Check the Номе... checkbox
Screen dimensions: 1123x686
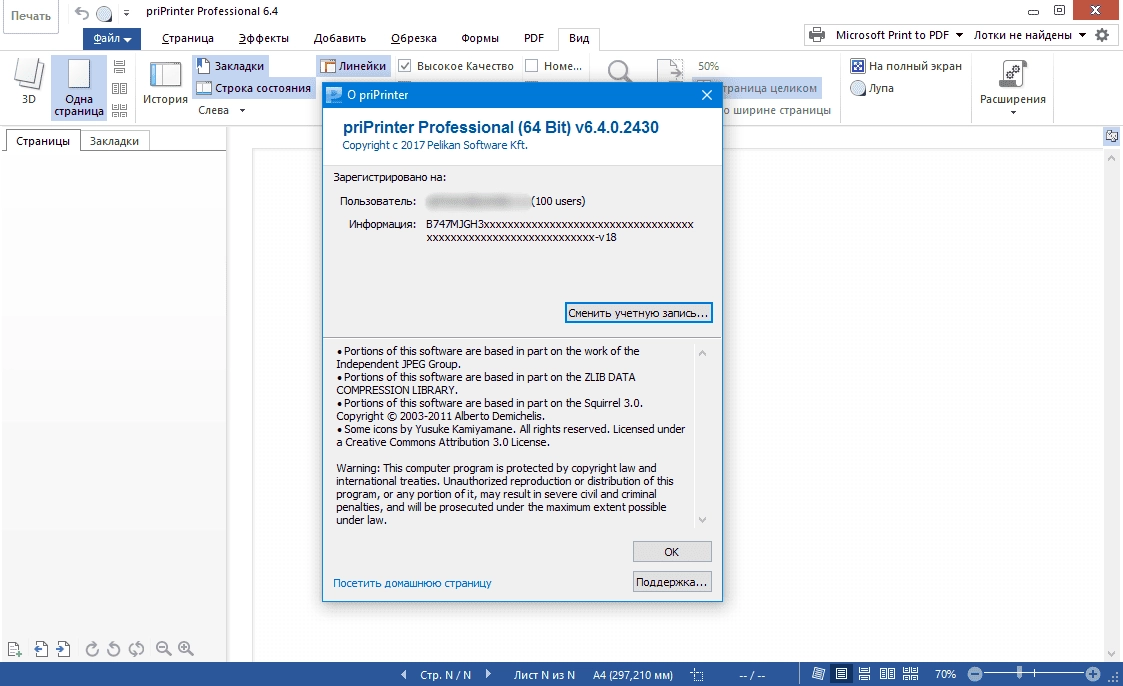pyautogui.click(x=531, y=66)
